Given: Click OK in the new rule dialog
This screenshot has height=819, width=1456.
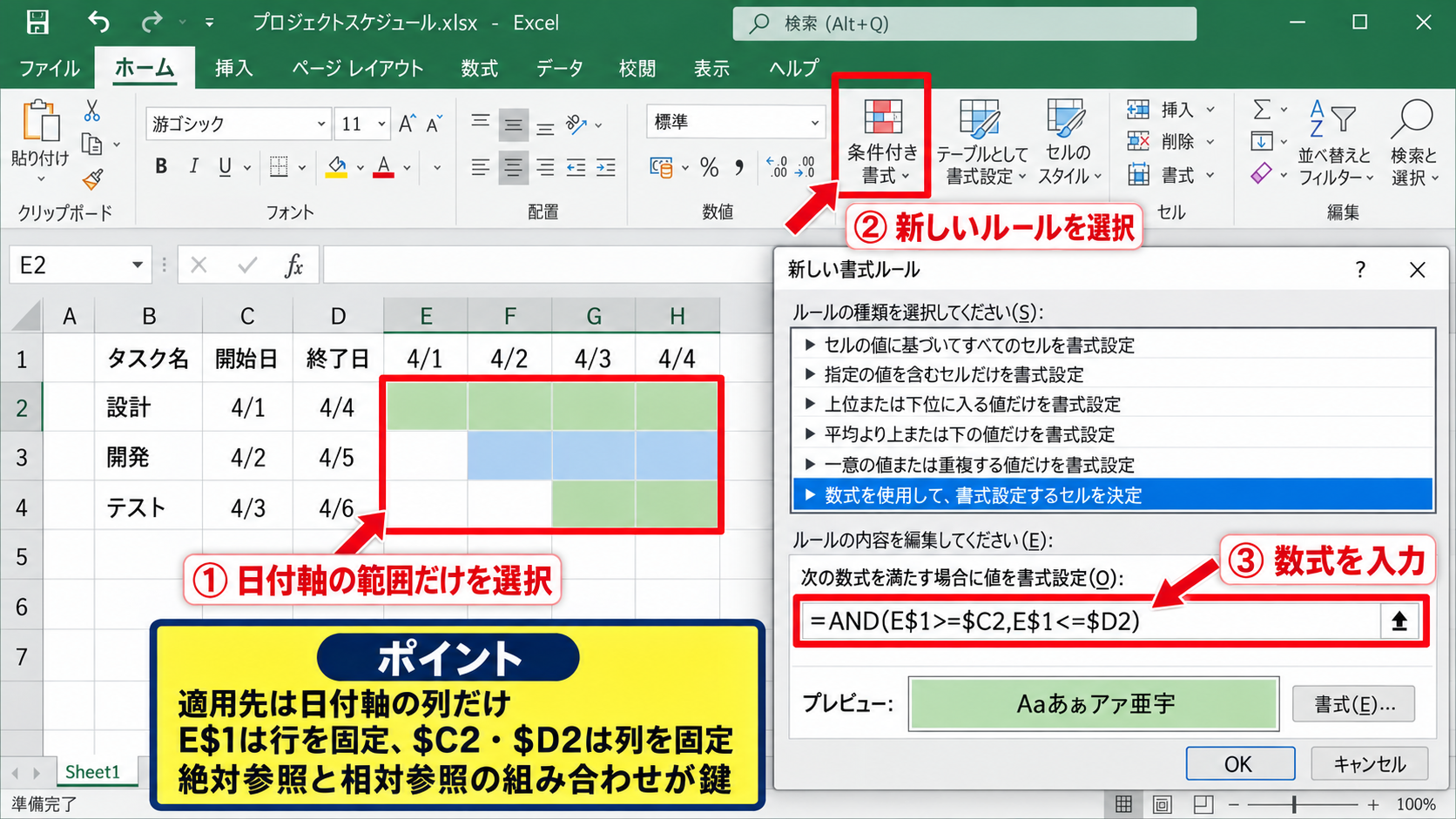Looking at the screenshot, I should pos(1240,764).
